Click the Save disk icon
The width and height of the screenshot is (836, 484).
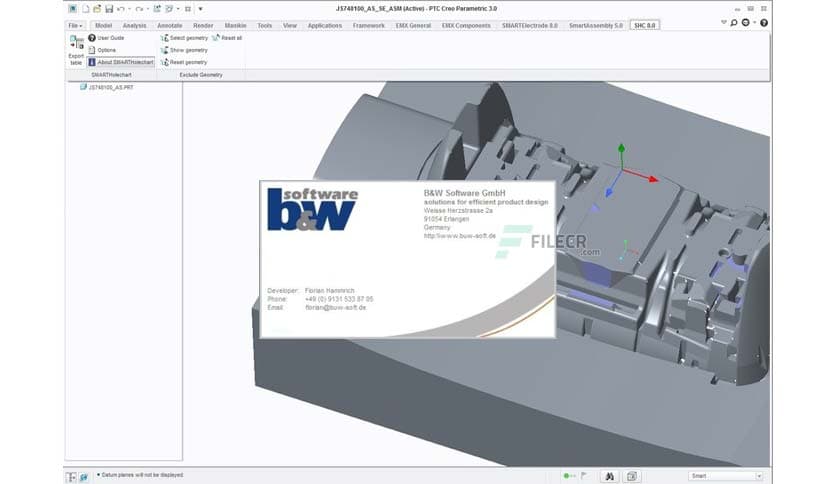coord(109,9)
